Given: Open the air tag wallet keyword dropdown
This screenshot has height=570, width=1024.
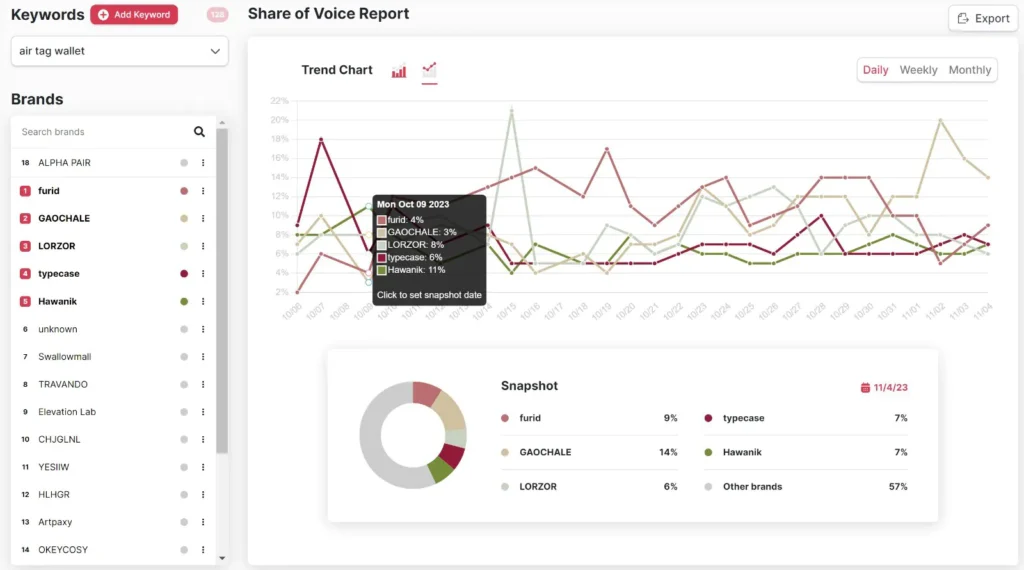Looking at the screenshot, I should [119, 51].
